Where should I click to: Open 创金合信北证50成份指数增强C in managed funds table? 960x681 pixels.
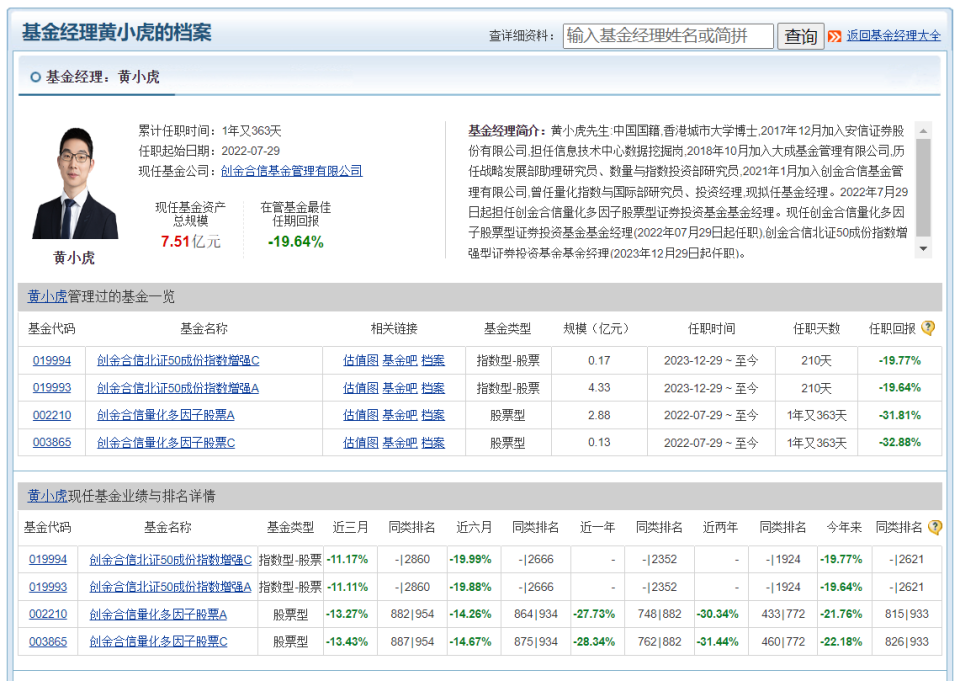click(178, 360)
